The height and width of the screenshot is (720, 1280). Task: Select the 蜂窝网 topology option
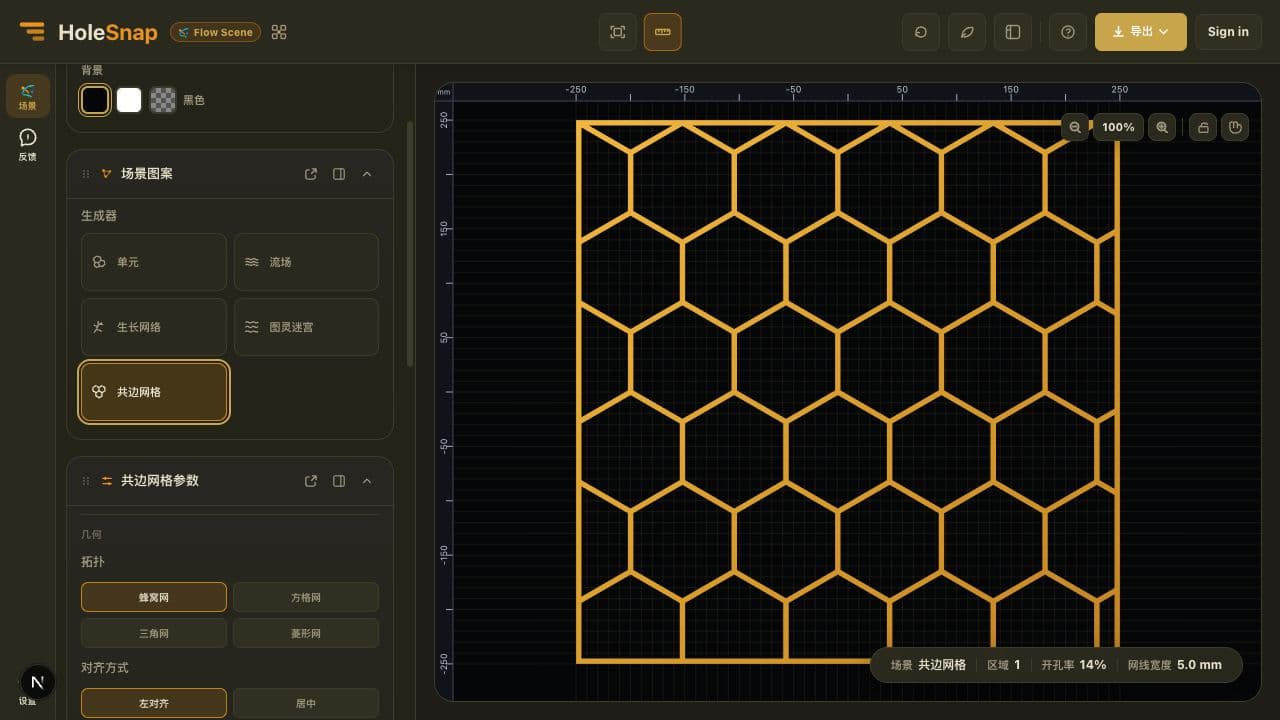pos(154,597)
